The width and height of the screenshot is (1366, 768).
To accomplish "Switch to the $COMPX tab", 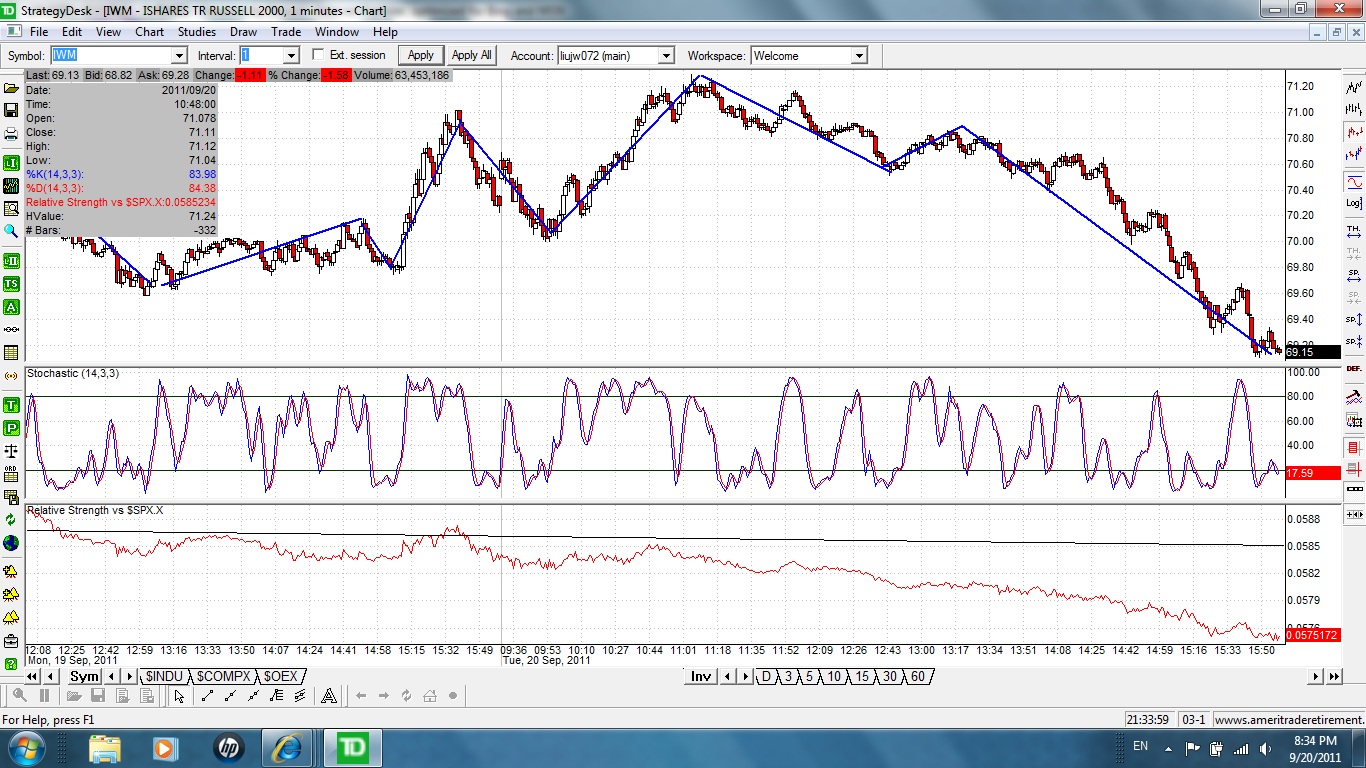I will 224,677.
